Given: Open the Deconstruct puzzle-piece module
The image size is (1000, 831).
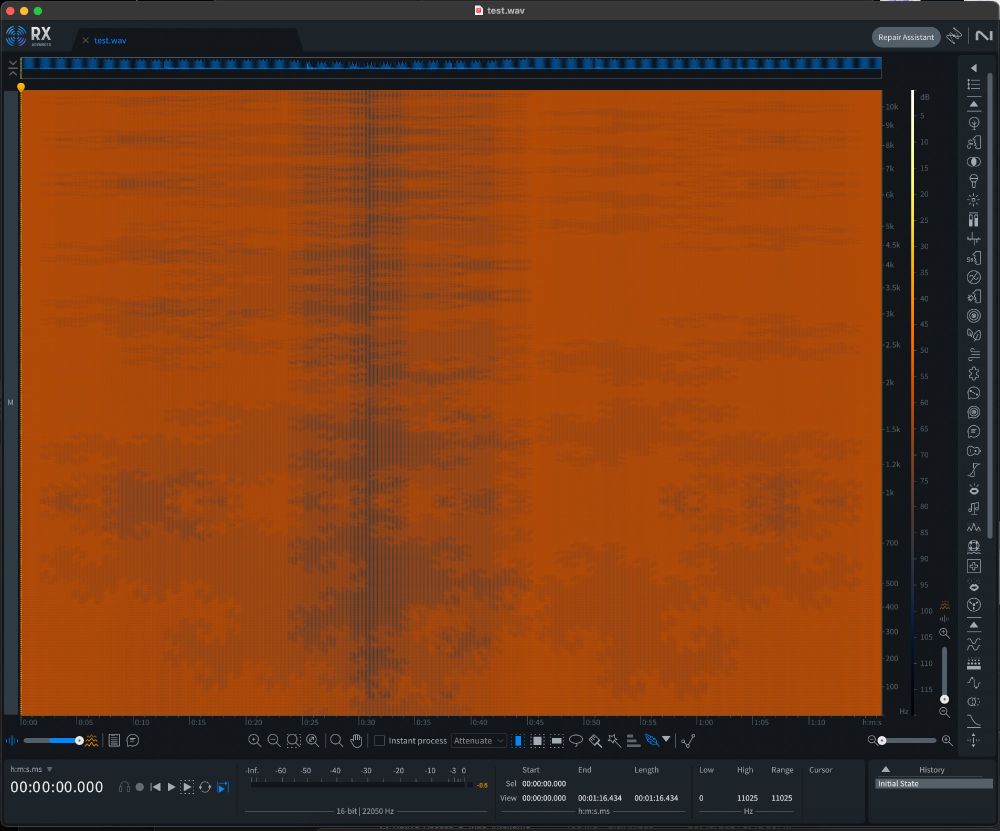Looking at the screenshot, I should [x=974, y=374].
